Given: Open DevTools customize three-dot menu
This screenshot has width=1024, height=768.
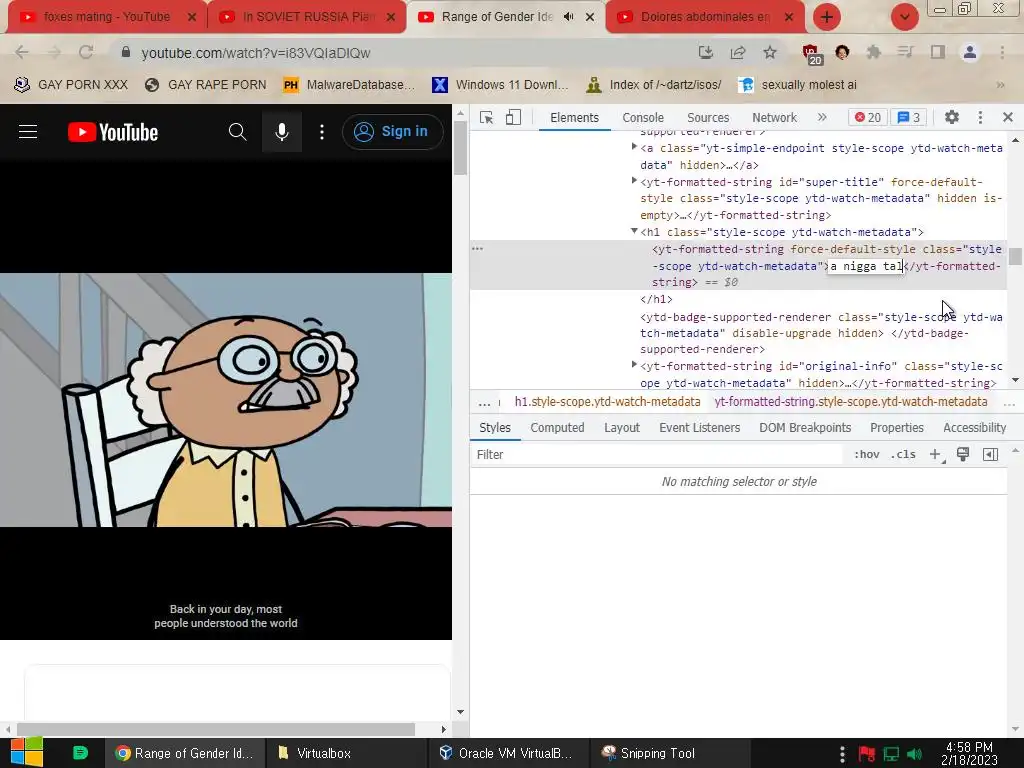Looking at the screenshot, I should point(980,118).
